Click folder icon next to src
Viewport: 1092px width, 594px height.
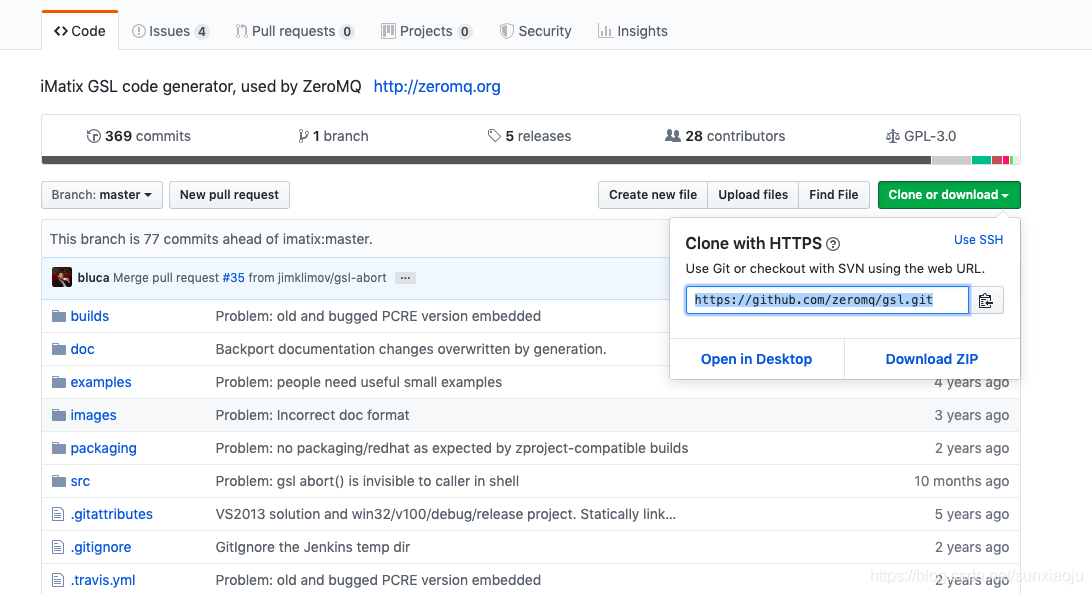click(x=58, y=481)
